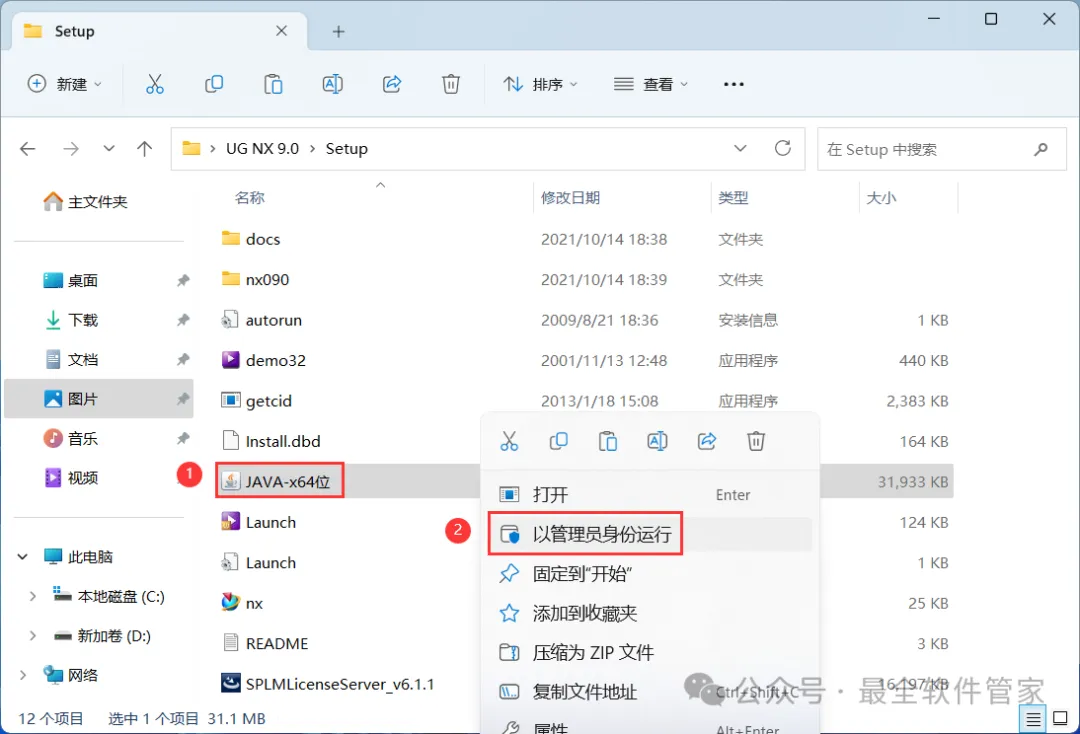The width and height of the screenshot is (1080, 734).
Task: Expand address bar history dropdown
Action: [x=740, y=148]
